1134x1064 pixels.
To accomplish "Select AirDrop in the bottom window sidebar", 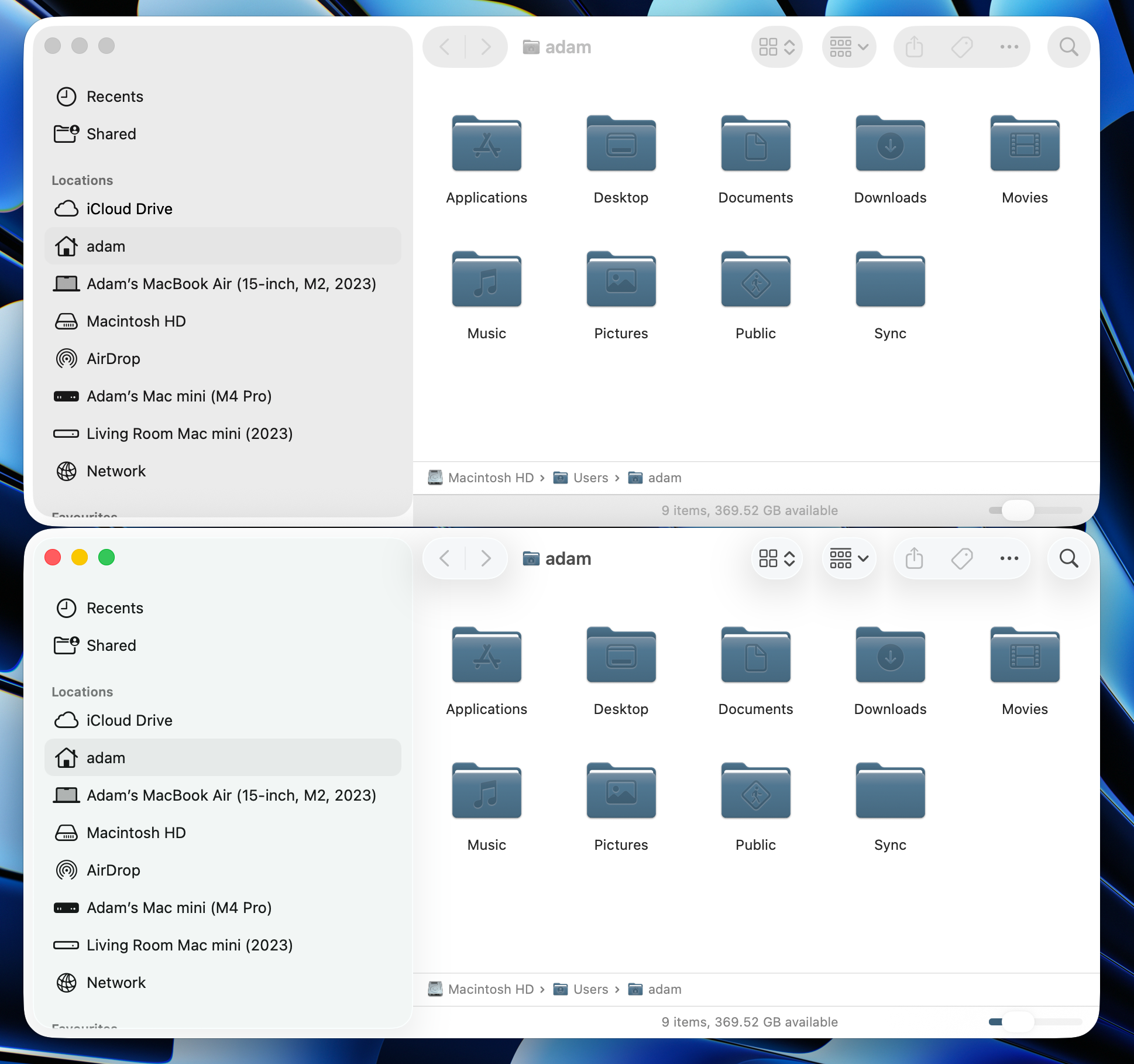I will pos(113,870).
